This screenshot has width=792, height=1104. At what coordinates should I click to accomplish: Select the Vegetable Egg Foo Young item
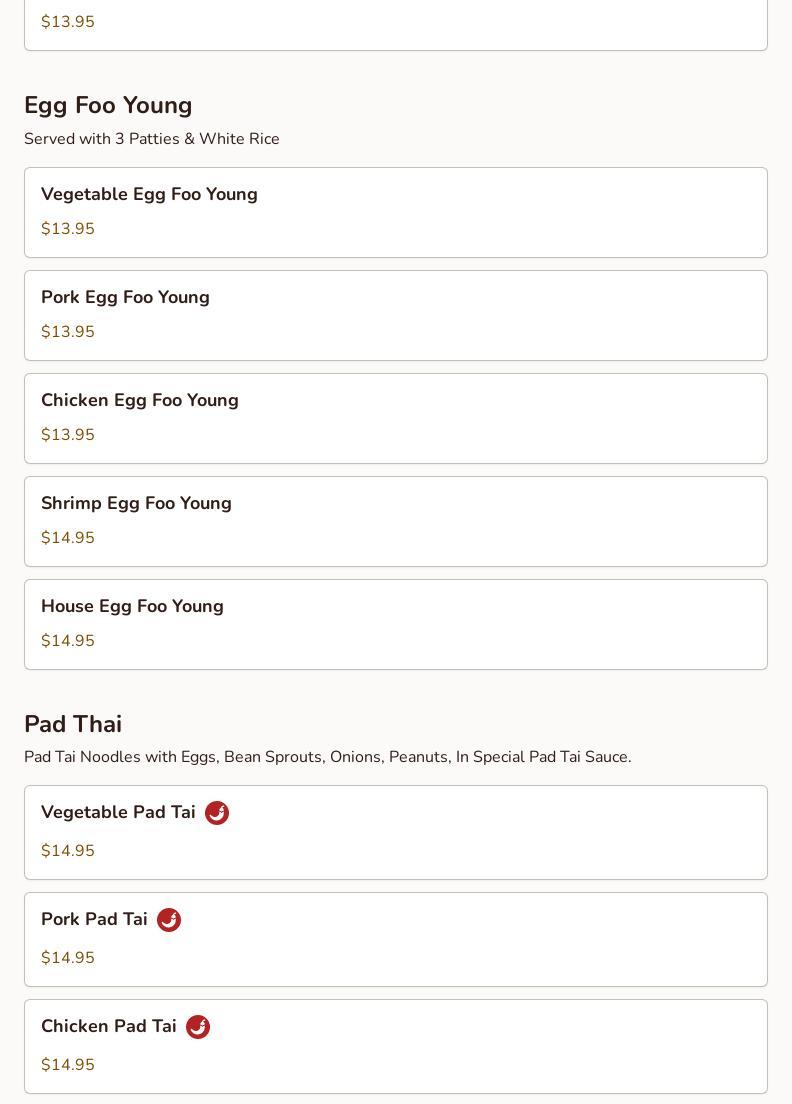395,212
